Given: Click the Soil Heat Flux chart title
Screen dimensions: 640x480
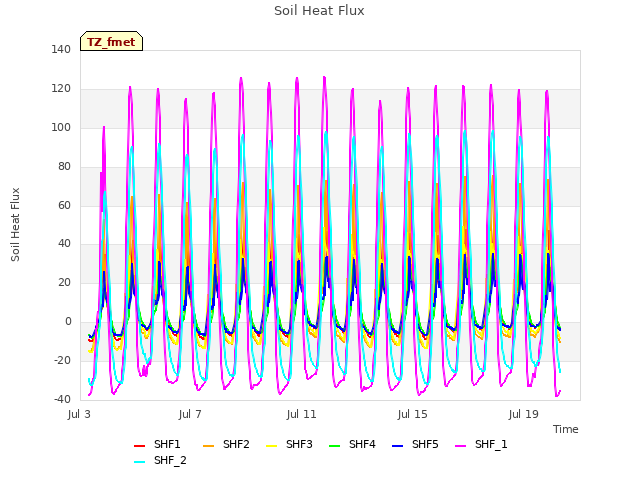Looking at the screenshot, I should [319, 11].
